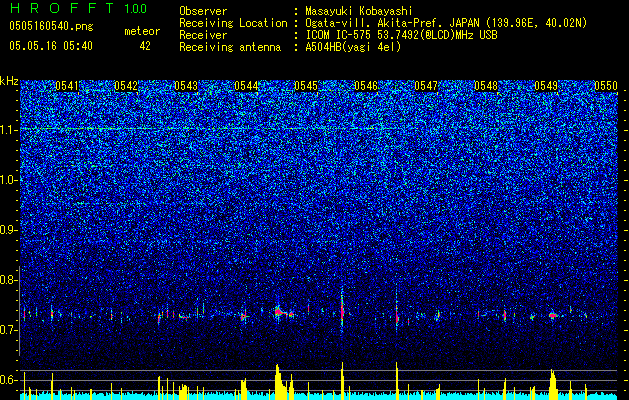Click the HROFFT 1.0.0 title text
This screenshot has width=629, height=400.
point(78,8)
